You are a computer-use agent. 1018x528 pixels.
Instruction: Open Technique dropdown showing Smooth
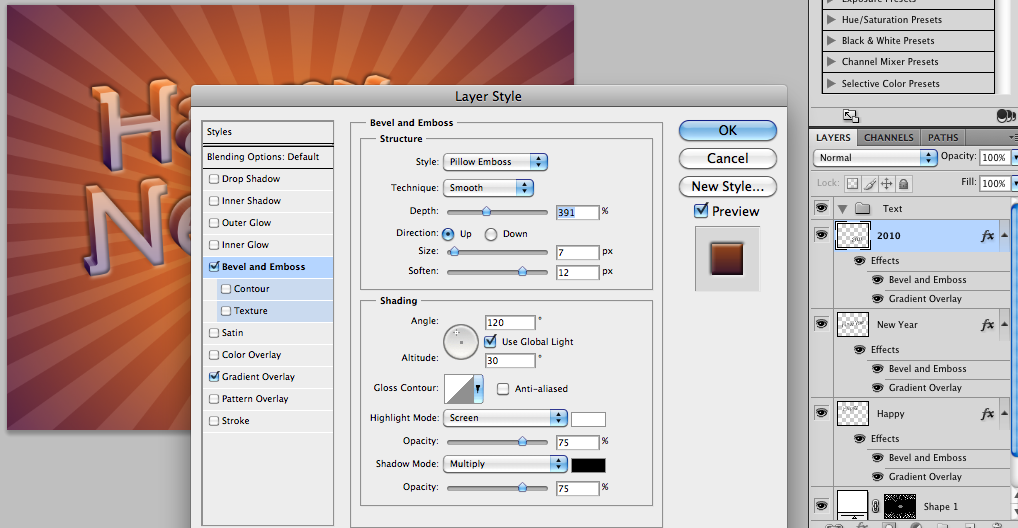point(488,188)
